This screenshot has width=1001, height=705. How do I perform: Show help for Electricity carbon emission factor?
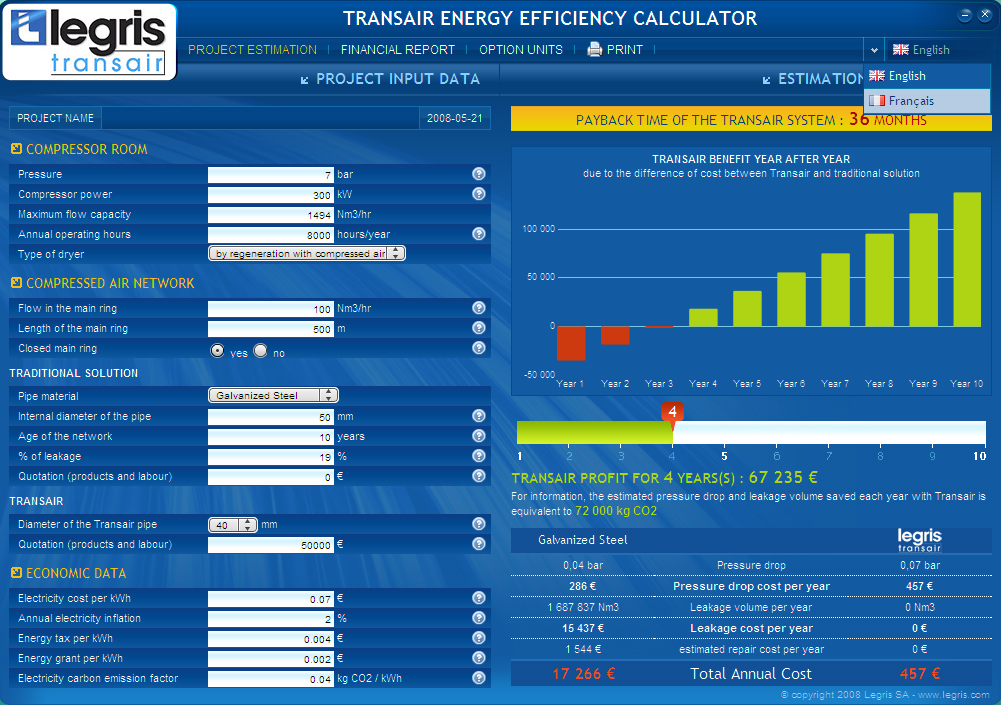tap(479, 678)
